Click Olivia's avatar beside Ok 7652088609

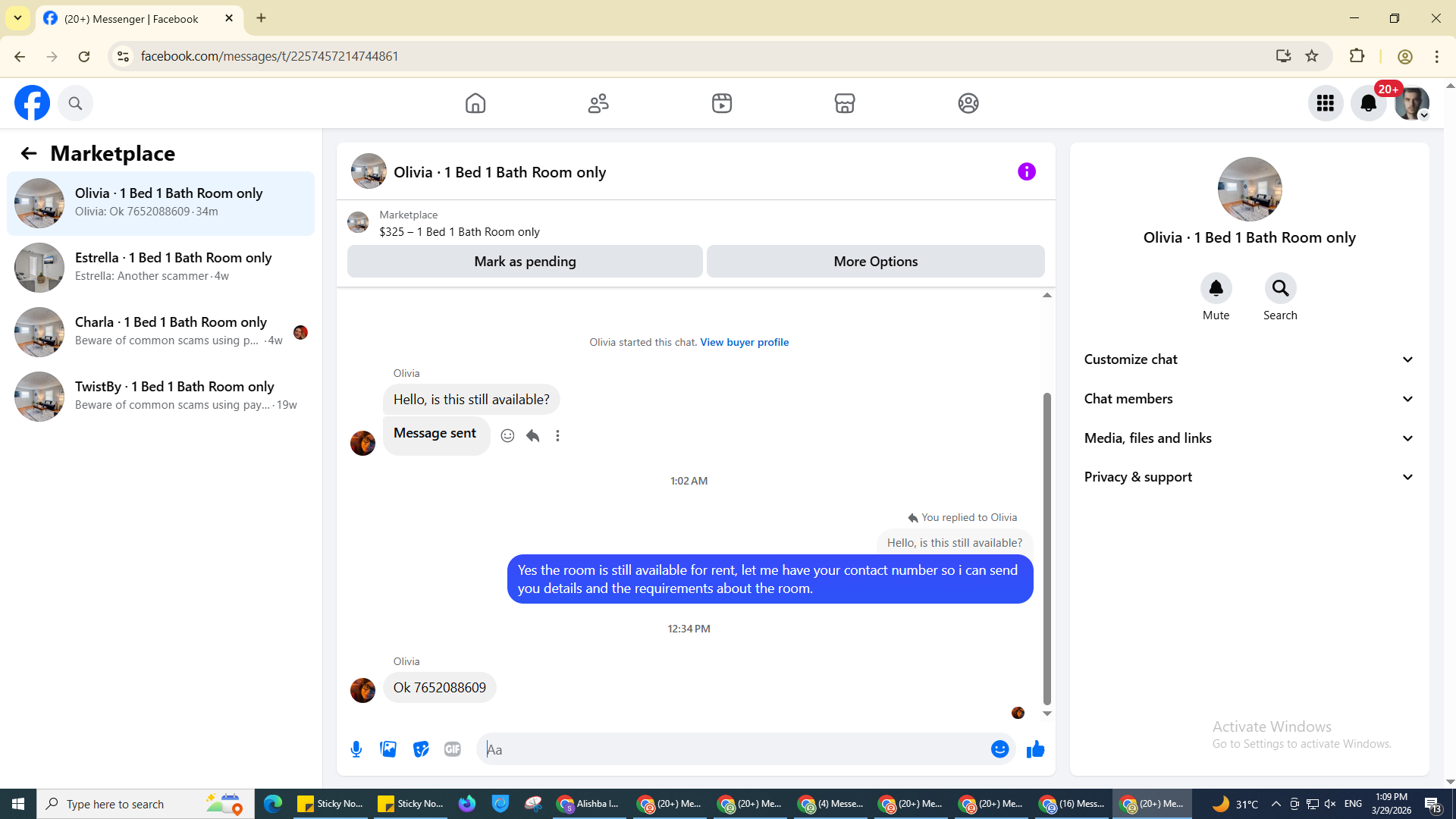tap(362, 690)
